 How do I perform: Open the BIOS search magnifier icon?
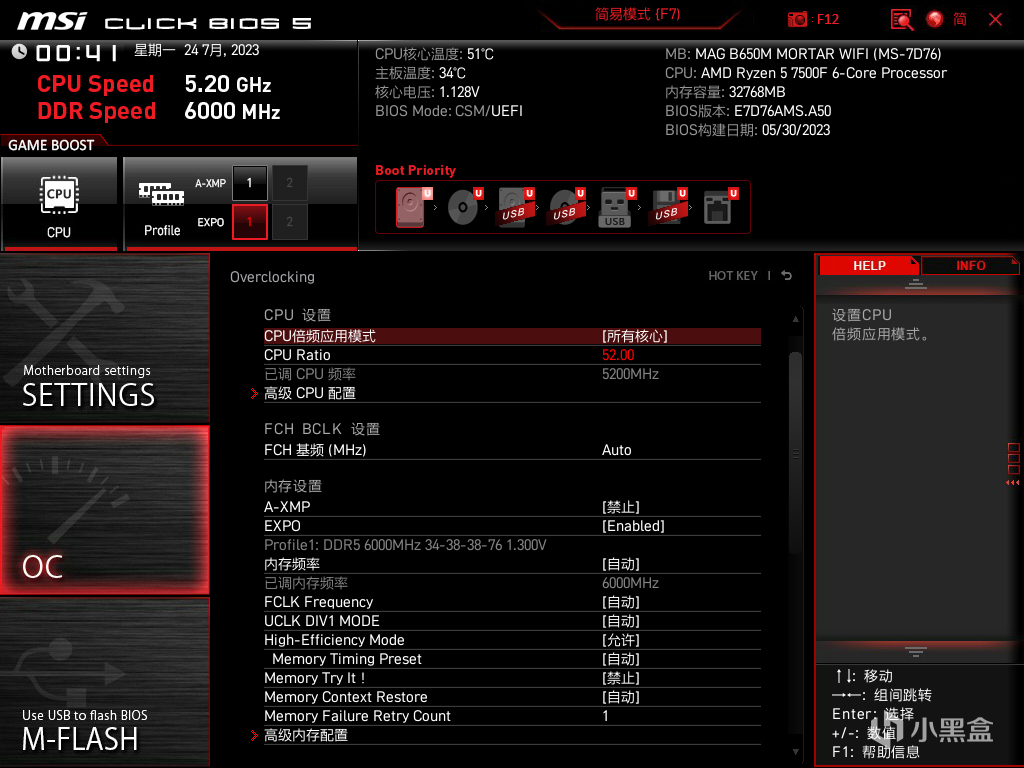(902, 20)
